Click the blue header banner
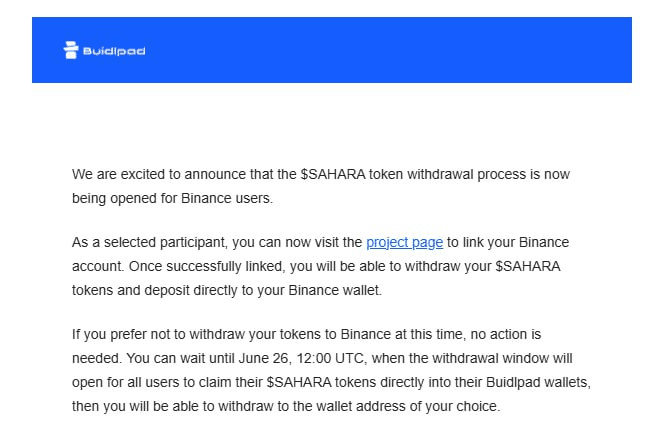 [x=332, y=50]
